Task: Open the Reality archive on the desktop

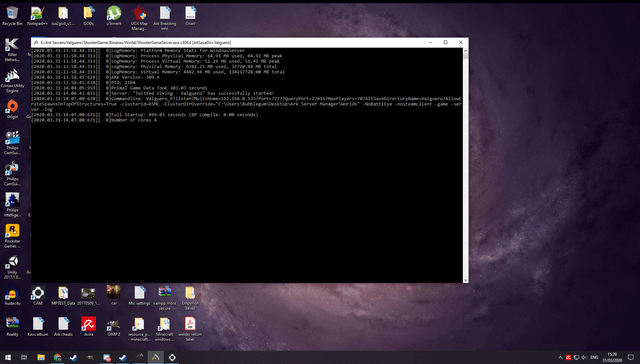Action: (12, 327)
